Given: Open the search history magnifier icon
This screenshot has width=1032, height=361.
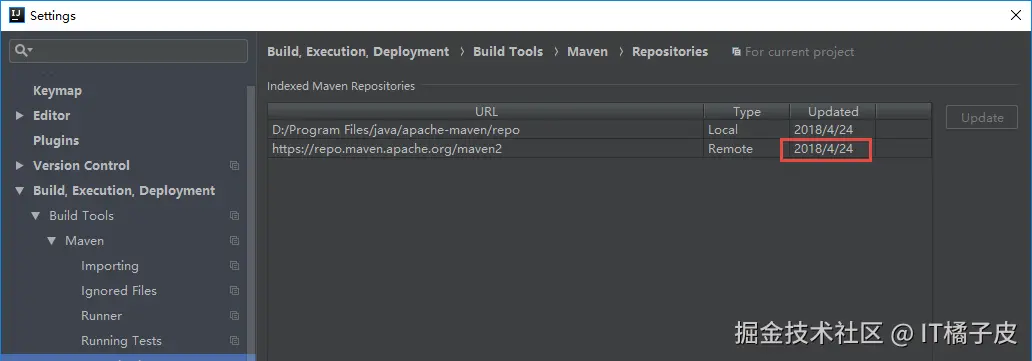Looking at the screenshot, I should pos(24,51).
